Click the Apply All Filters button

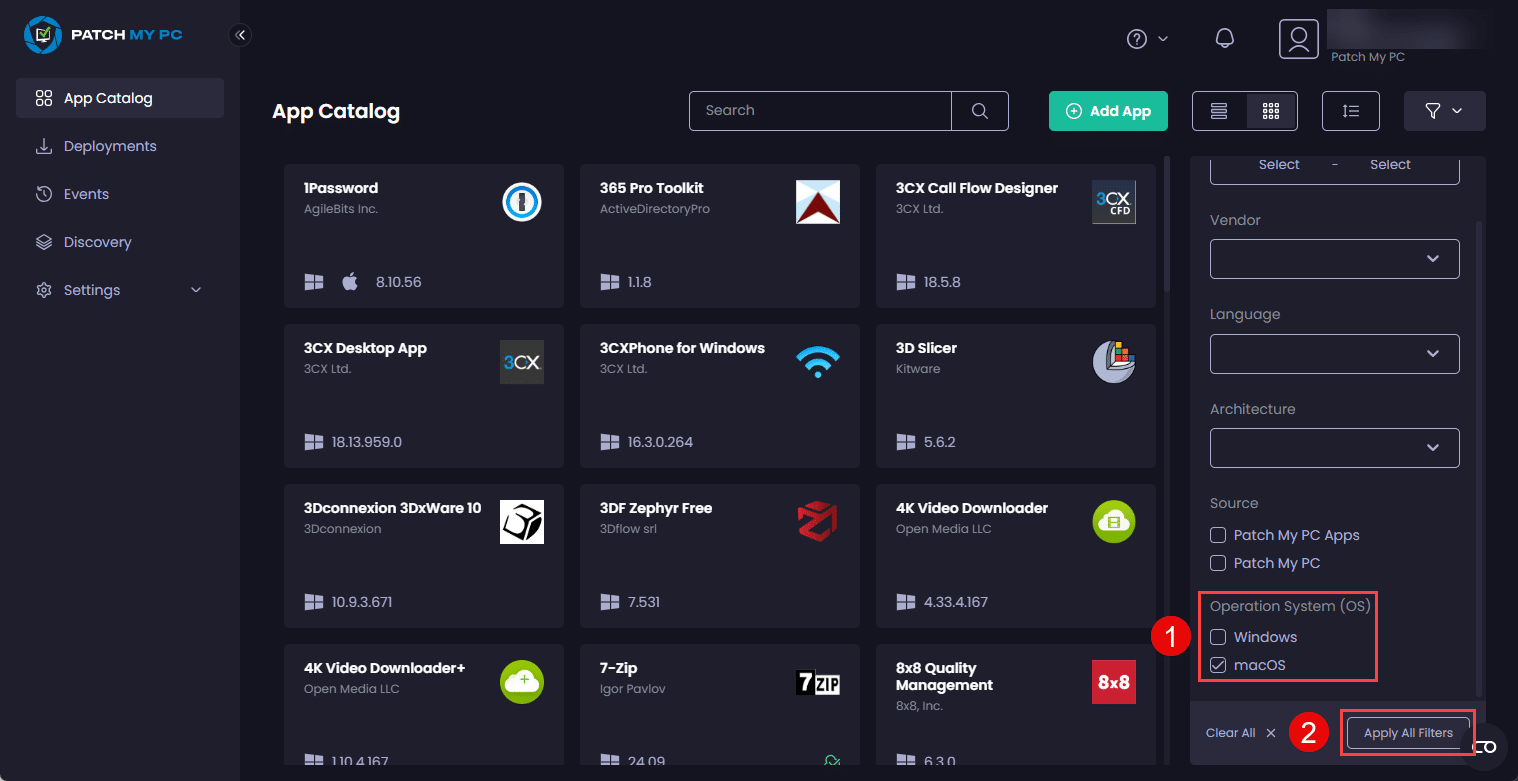pyautogui.click(x=1408, y=733)
